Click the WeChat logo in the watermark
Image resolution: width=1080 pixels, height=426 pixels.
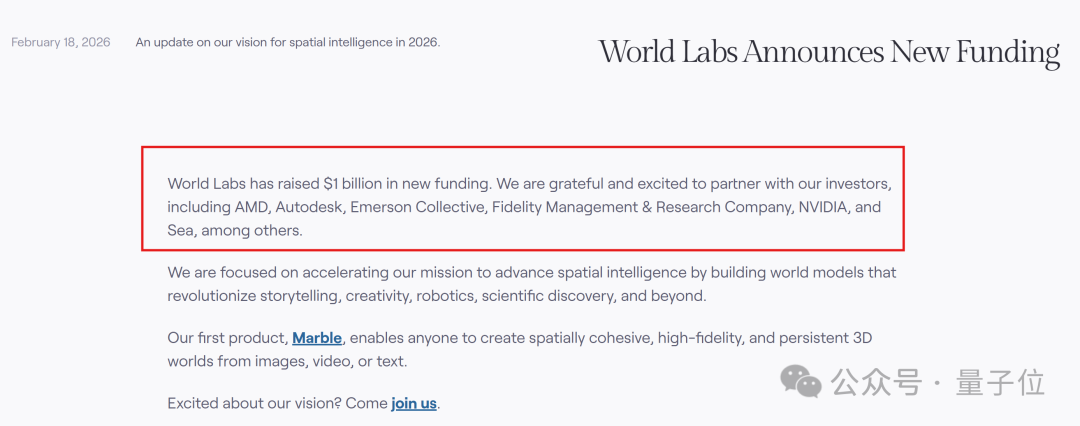point(800,383)
